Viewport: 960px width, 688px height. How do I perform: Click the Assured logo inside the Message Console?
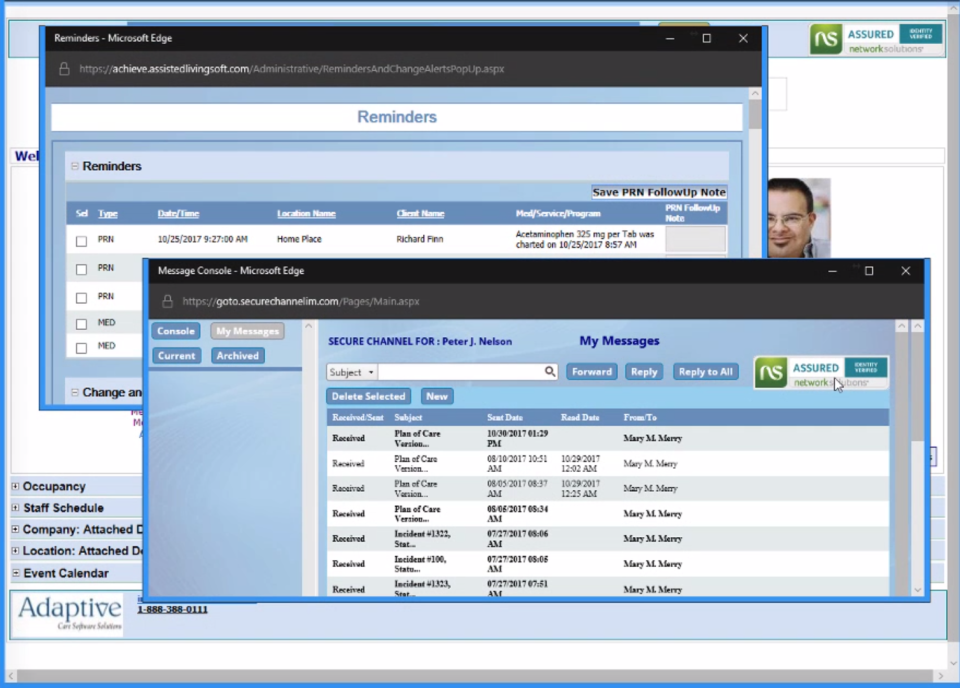(820, 372)
